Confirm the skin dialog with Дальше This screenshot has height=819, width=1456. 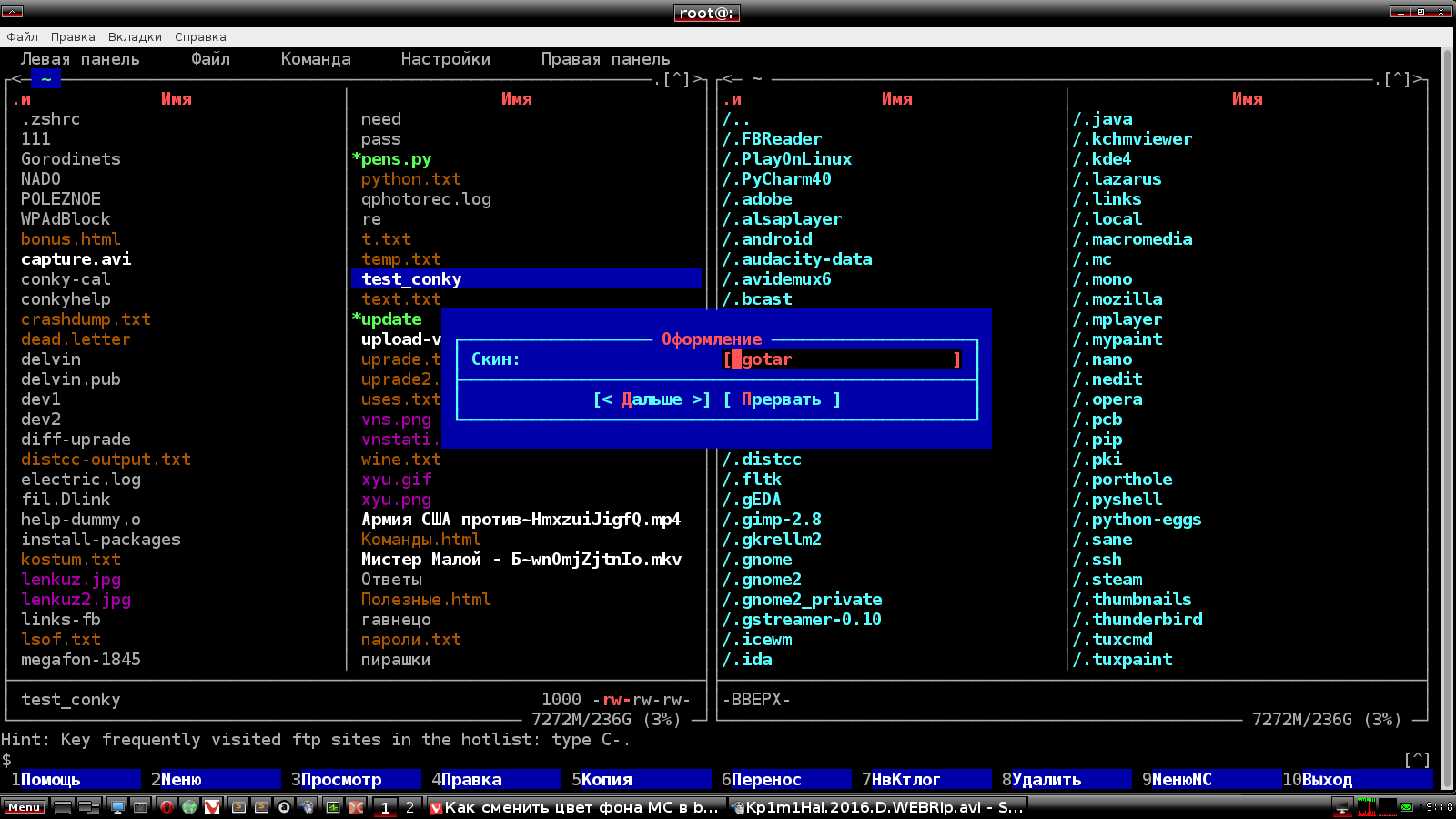point(652,399)
